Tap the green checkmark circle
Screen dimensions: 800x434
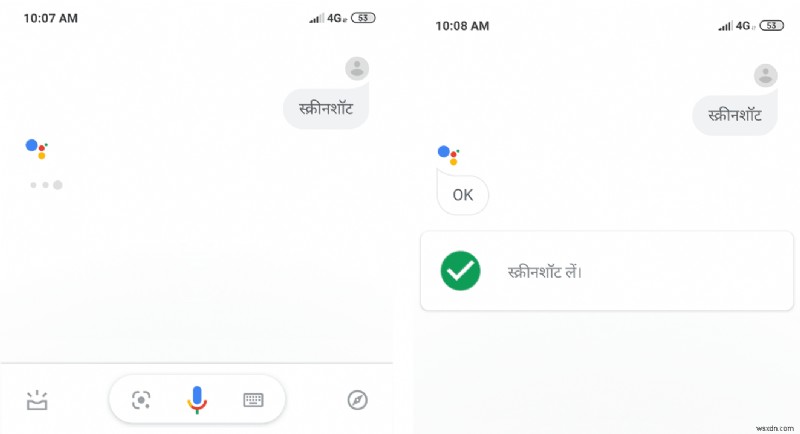click(x=460, y=271)
